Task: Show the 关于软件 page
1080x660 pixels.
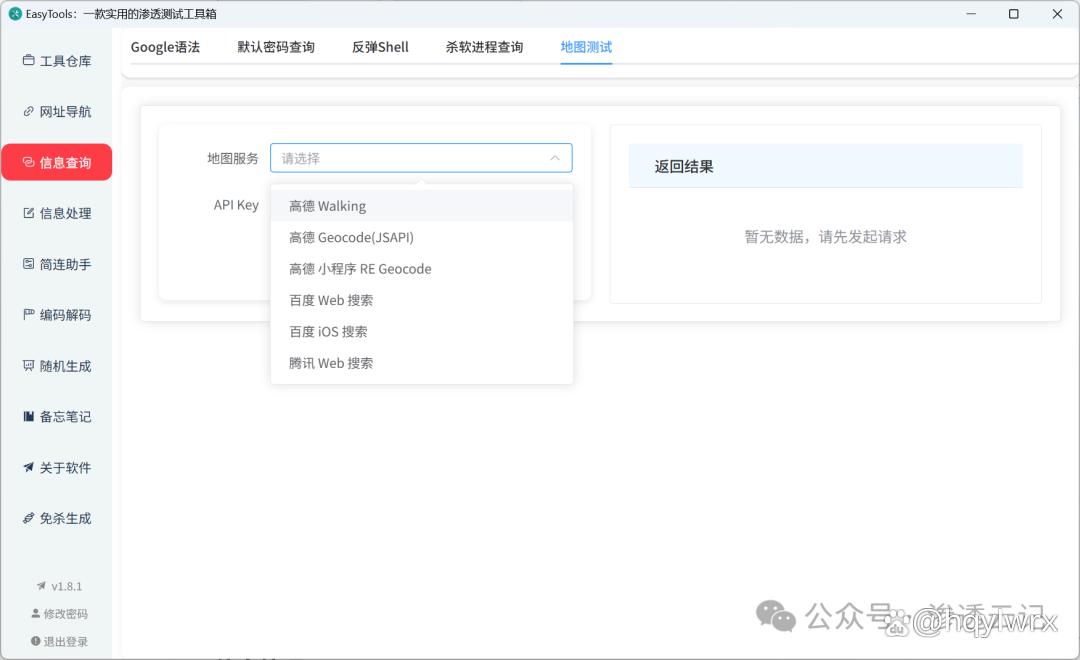Action: click(56, 468)
